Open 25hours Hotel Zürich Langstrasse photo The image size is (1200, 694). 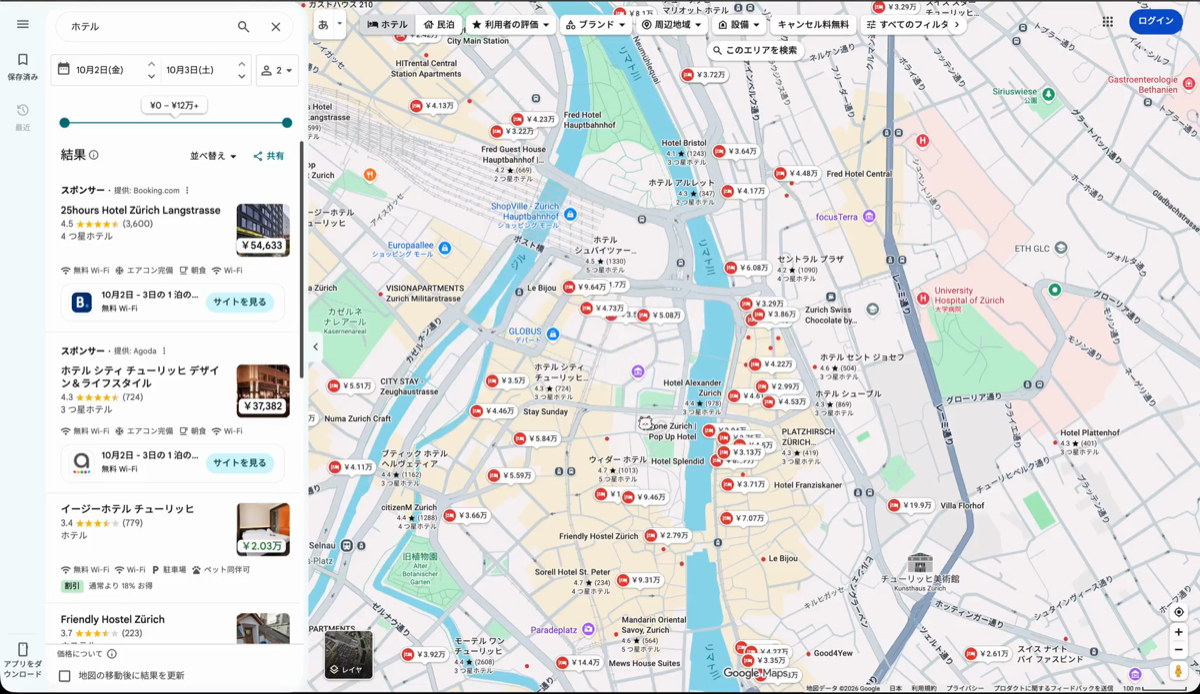tap(263, 230)
